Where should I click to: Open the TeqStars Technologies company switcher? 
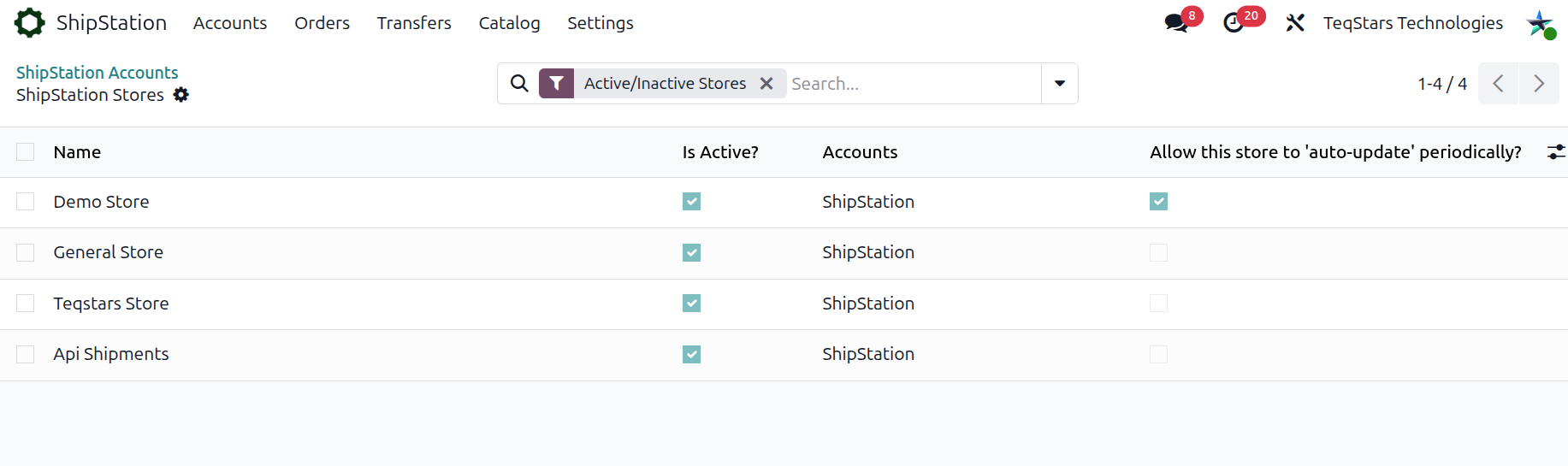pos(1413,23)
